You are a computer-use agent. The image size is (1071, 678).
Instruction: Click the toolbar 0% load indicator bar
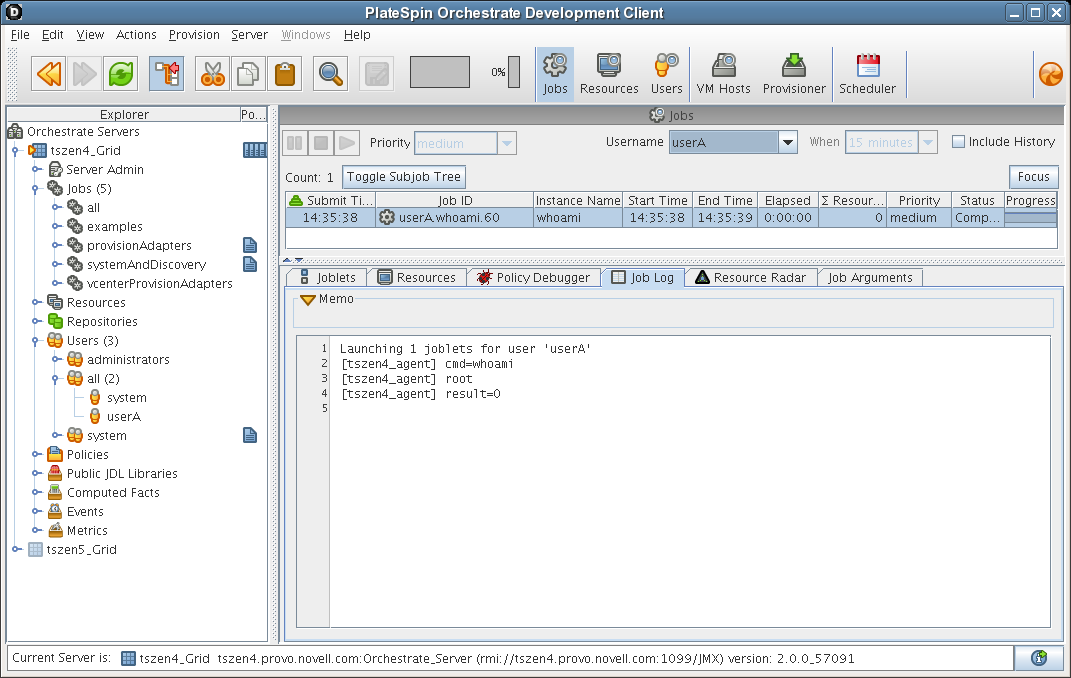tap(514, 72)
